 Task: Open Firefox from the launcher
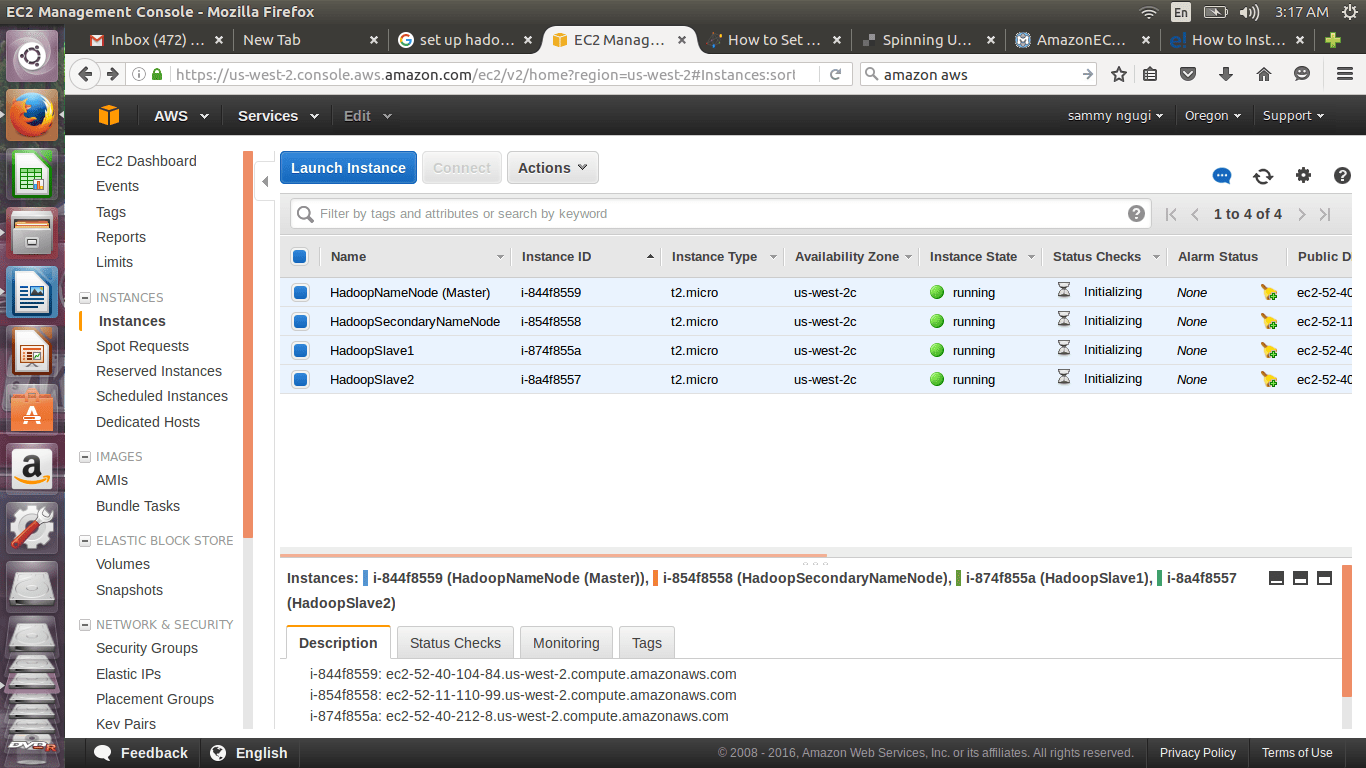(x=30, y=114)
